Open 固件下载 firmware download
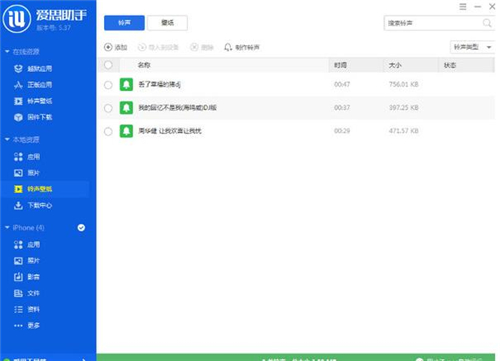 tap(33, 117)
